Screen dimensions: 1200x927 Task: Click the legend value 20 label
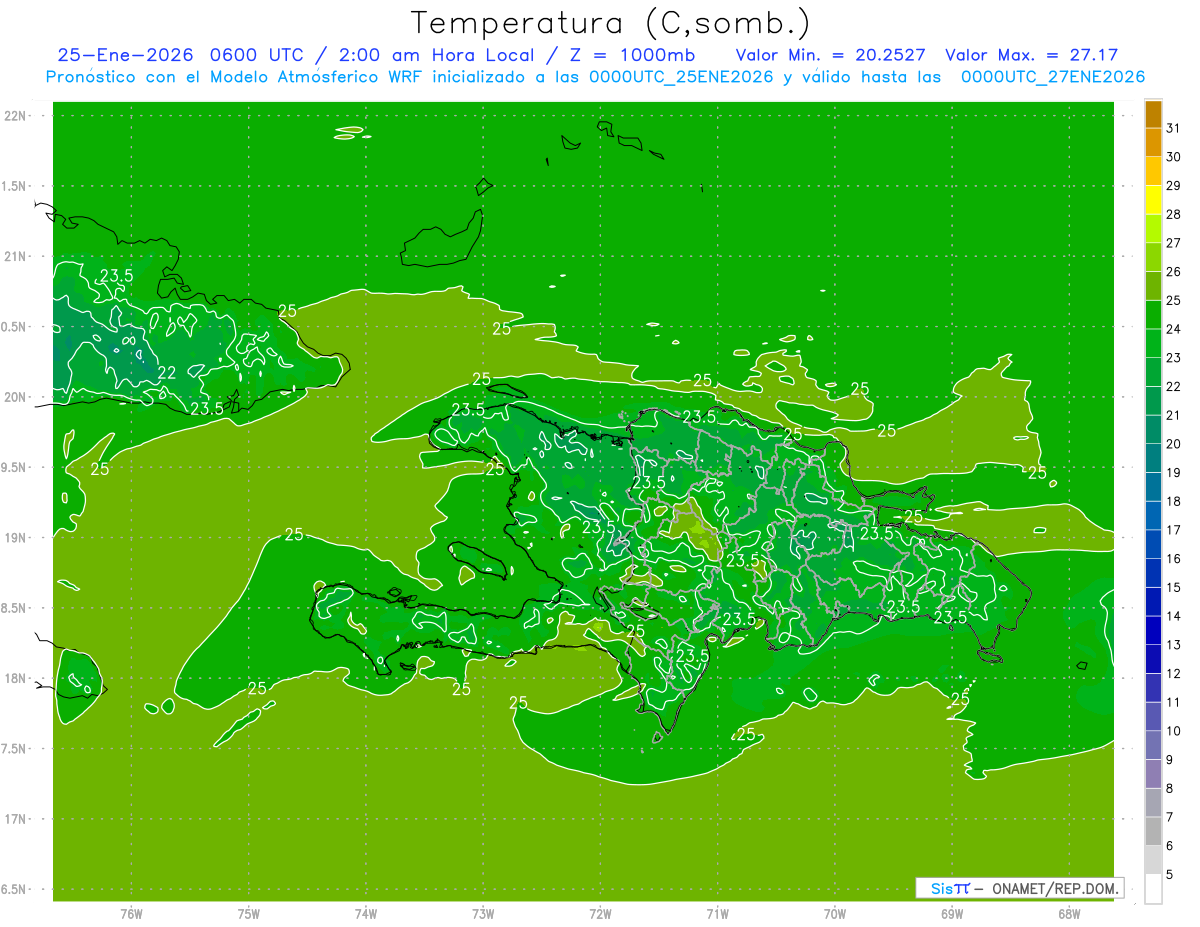tap(1174, 444)
